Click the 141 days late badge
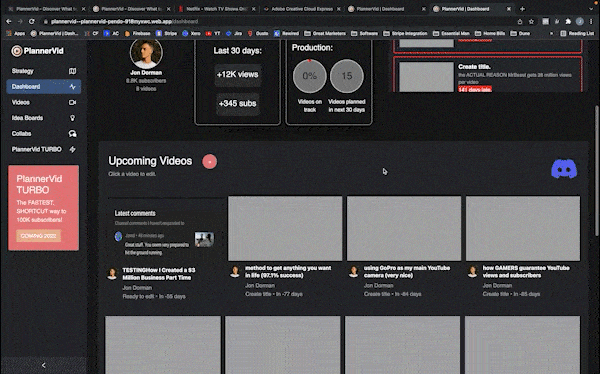 coord(474,90)
